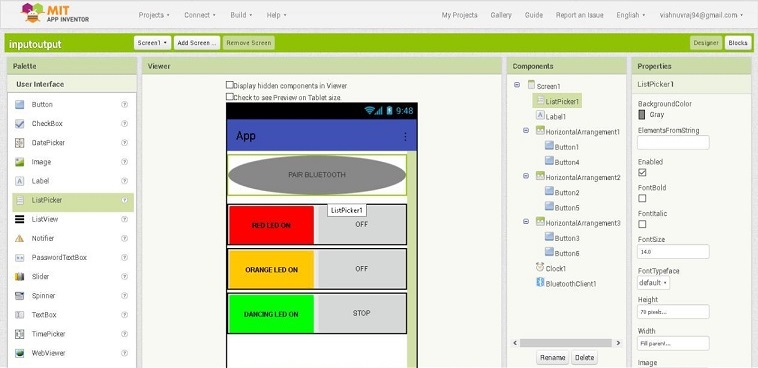The height and width of the screenshot is (368, 758).
Task: Switch to the Designer view
Action: [706, 43]
